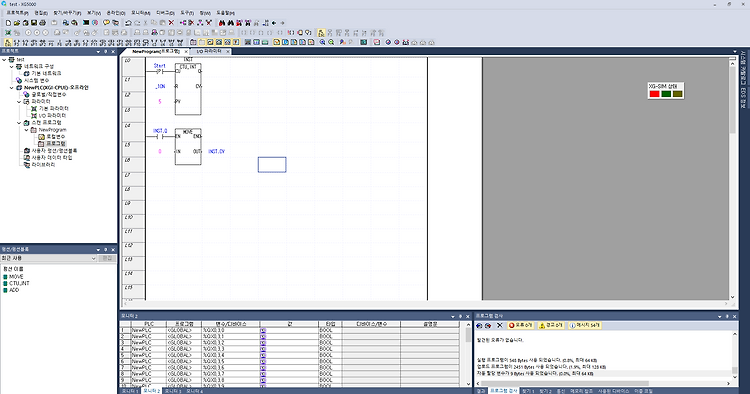Click the New Project icon in toolbar
This screenshot has width=750, height=394.
[8, 22]
